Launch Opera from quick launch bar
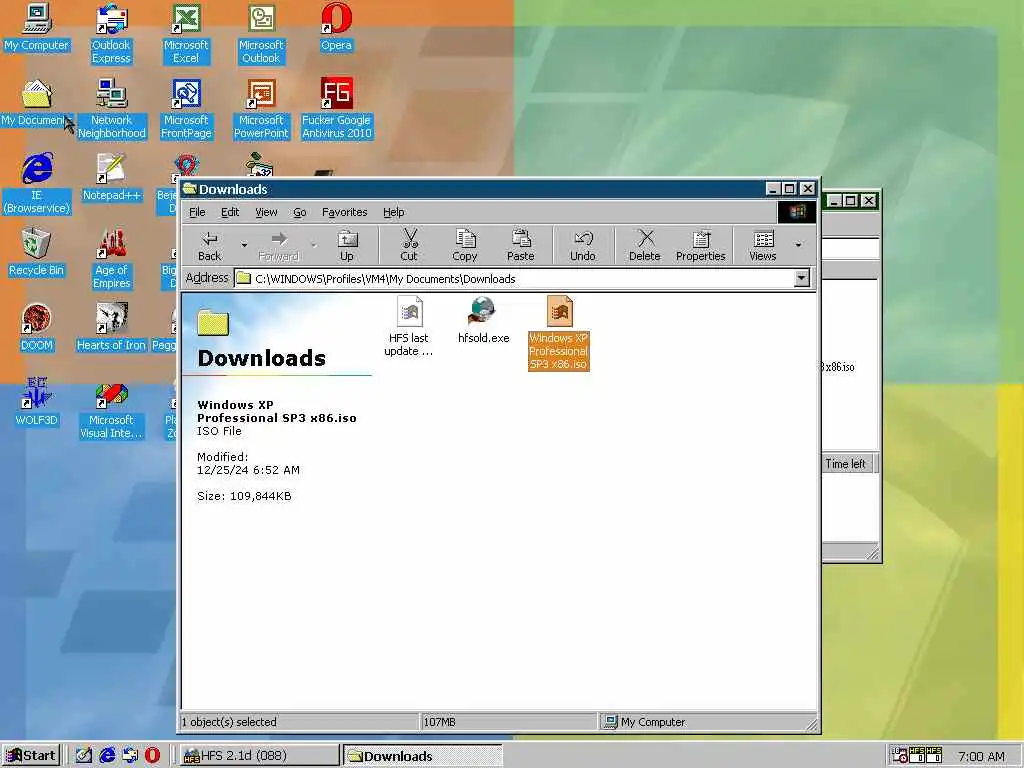Image resolution: width=1024 pixels, height=768 pixels. tap(152, 756)
